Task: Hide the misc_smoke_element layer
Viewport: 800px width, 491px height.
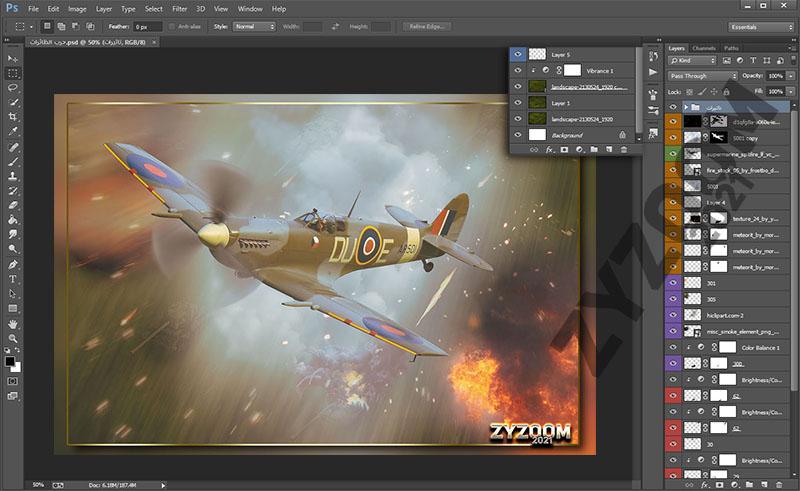Action: (673, 331)
